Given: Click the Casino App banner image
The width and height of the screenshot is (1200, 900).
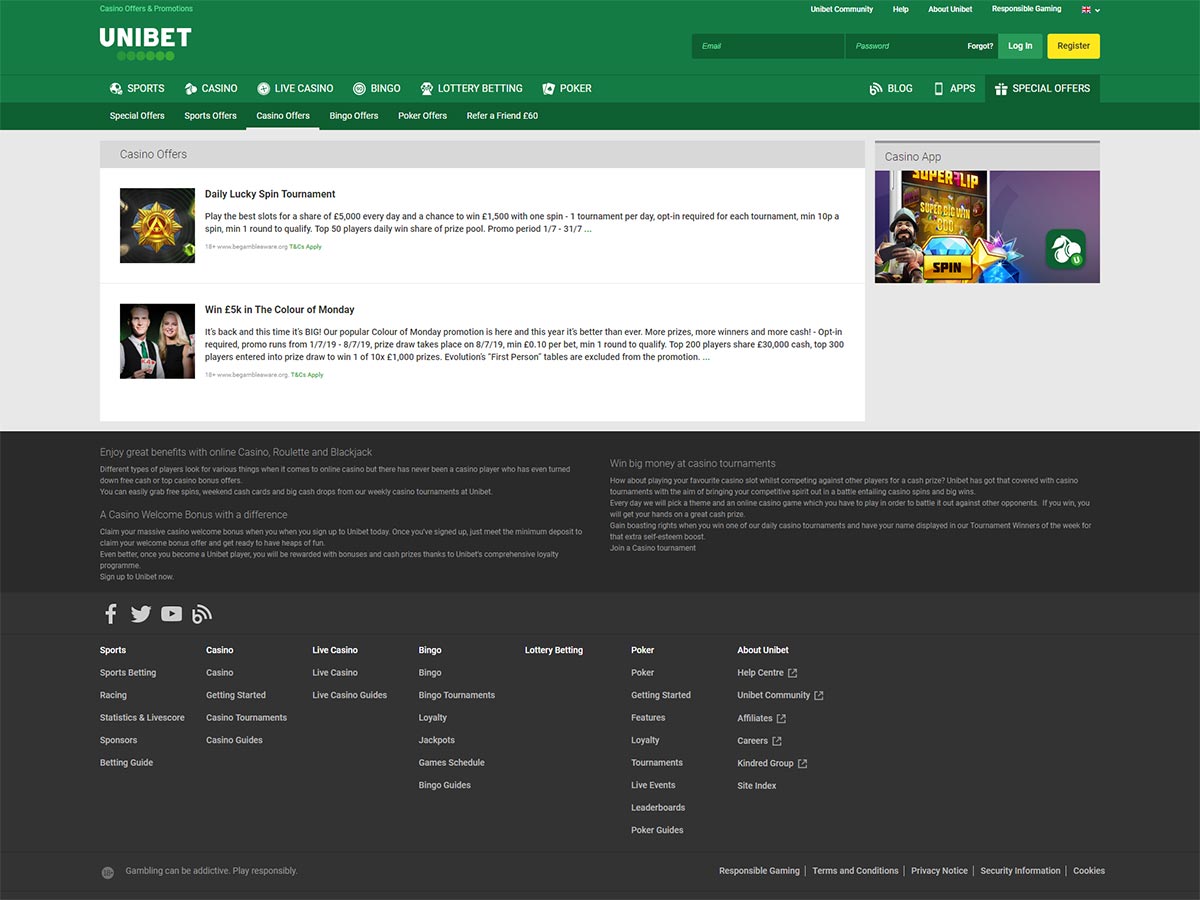Looking at the screenshot, I should pos(987,227).
